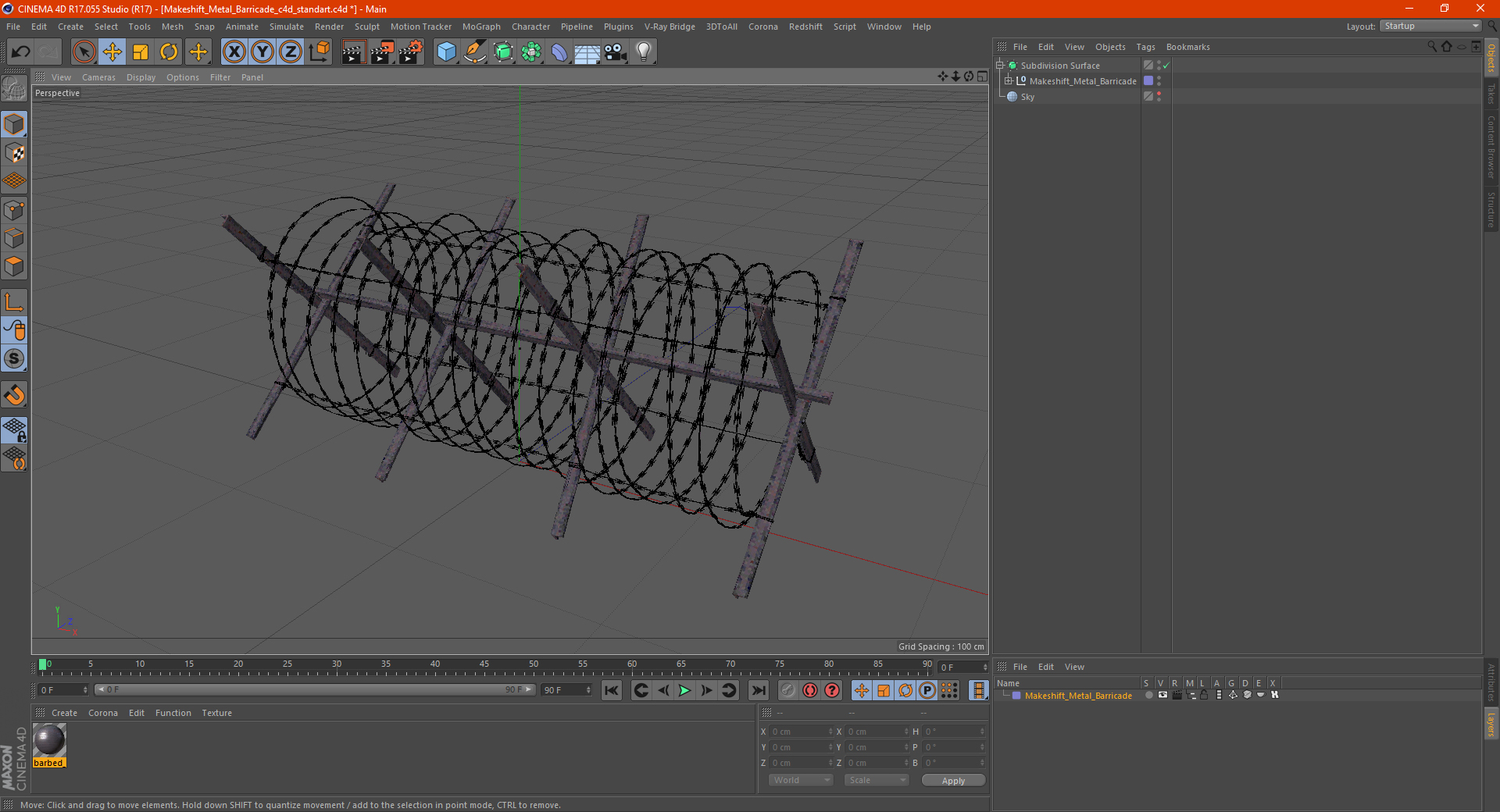This screenshot has width=1500, height=812.
Task: Open the World coordinate dropdown
Action: point(801,780)
